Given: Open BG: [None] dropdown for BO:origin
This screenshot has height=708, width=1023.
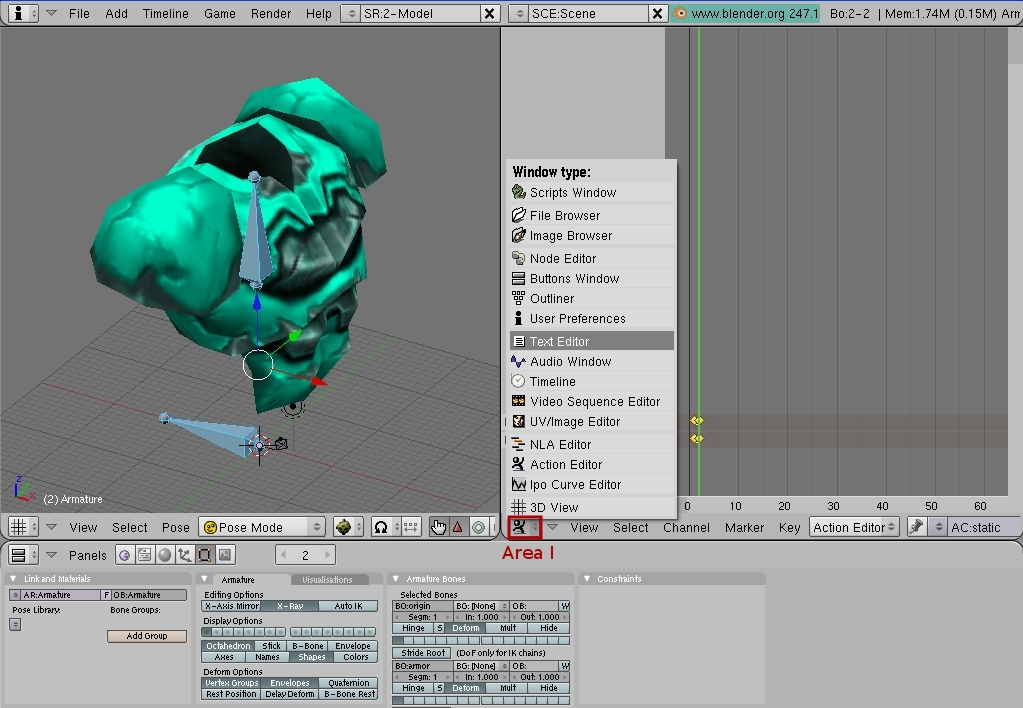Looking at the screenshot, I should (x=481, y=606).
